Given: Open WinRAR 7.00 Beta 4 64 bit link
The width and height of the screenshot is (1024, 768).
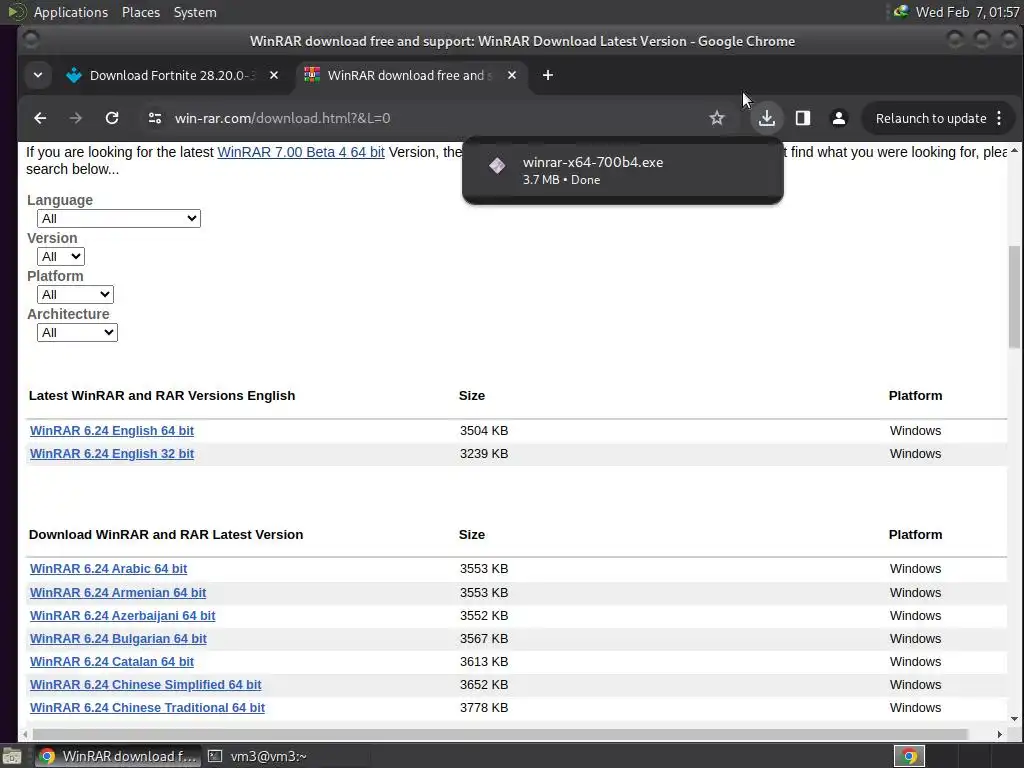Looking at the screenshot, I should [301, 152].
